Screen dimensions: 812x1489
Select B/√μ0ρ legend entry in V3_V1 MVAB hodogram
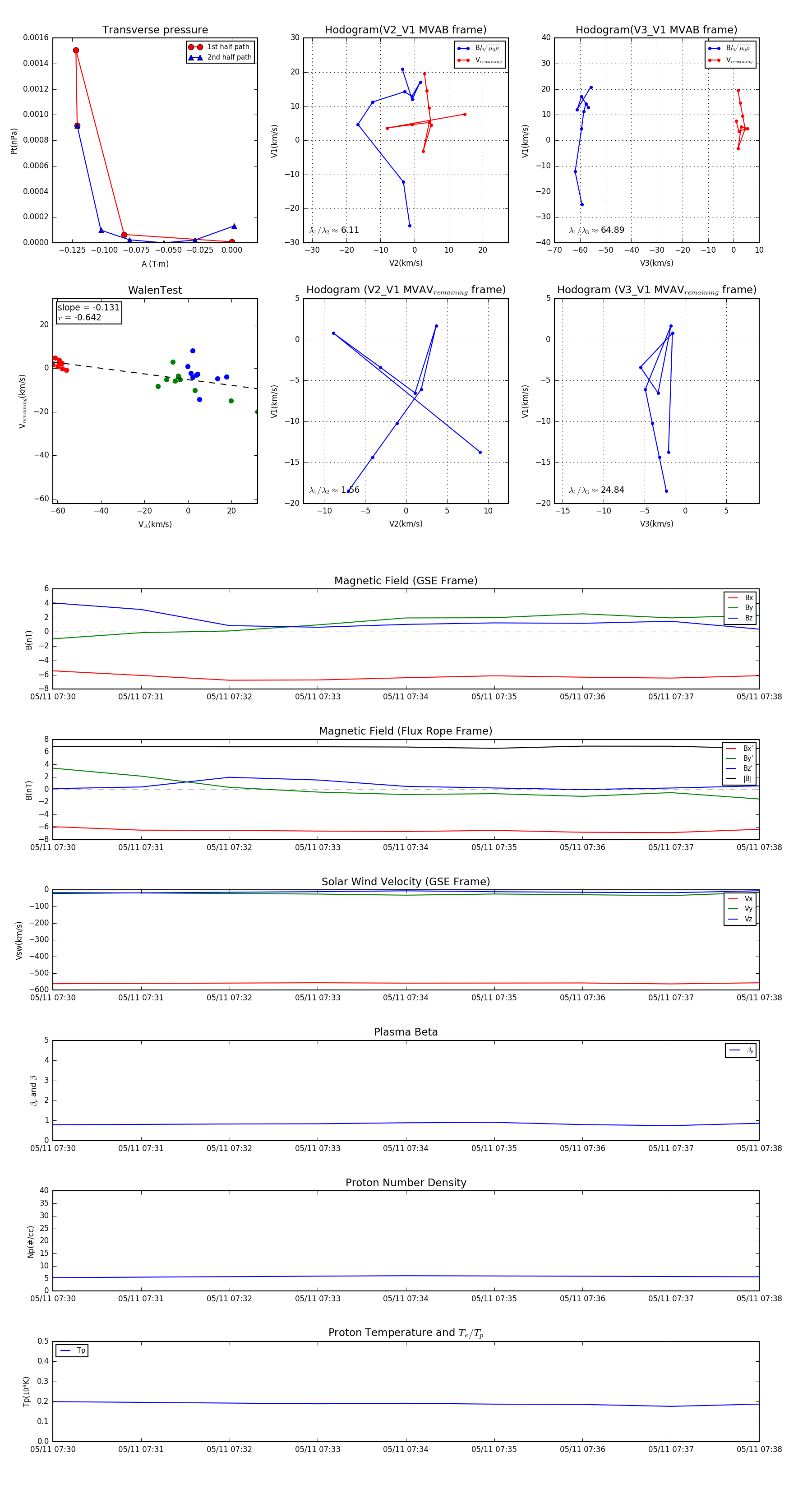pos(730,49)
